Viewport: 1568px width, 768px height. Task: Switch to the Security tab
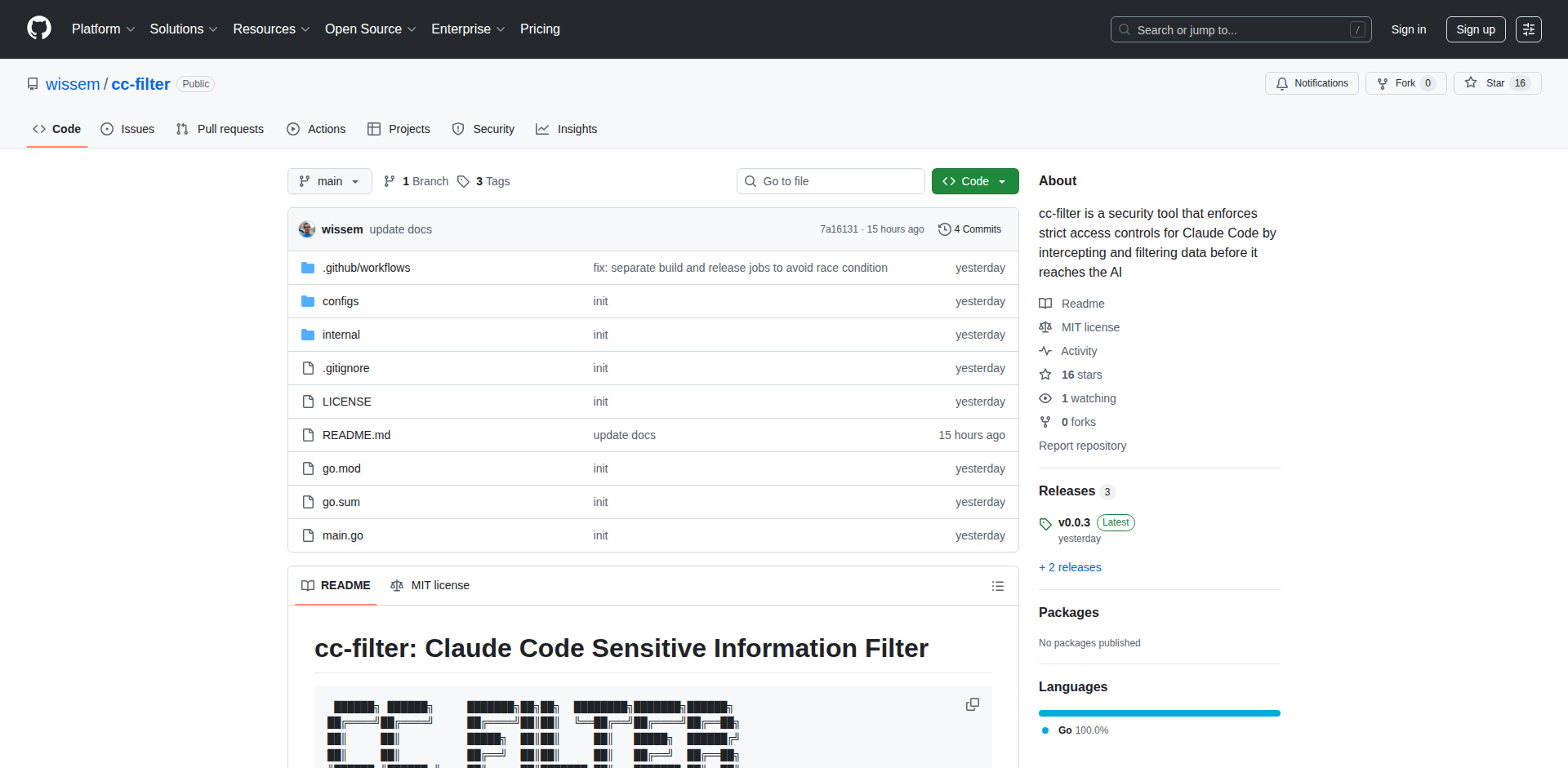483,129
